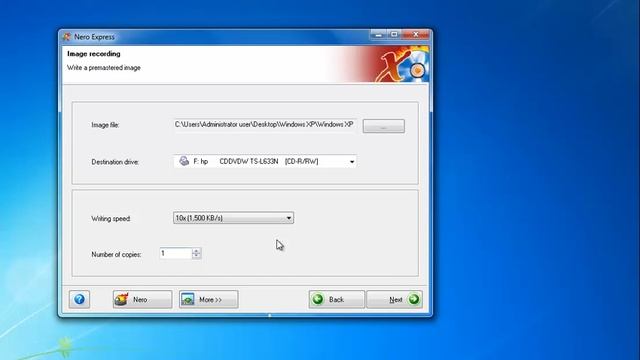Browse for image file with ... button
The height and width of the screenshot is (360, 640).
384,126
